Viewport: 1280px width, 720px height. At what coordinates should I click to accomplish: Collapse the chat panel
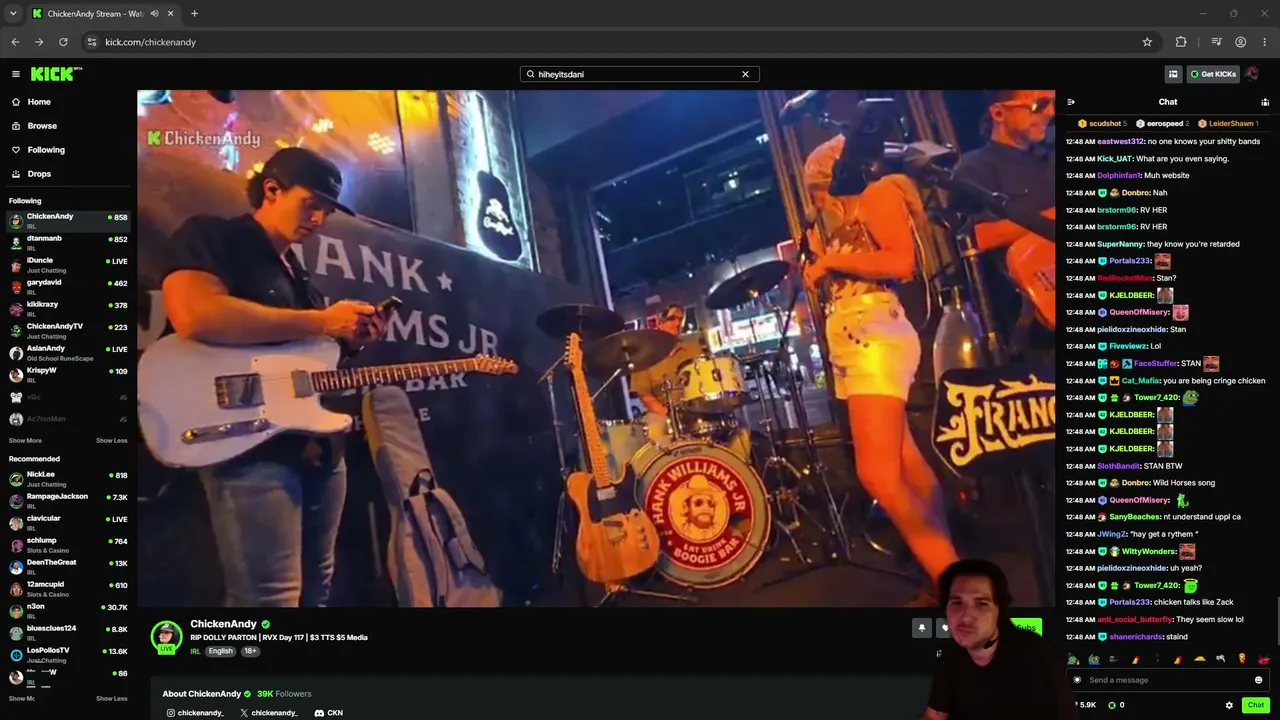click(1071, 102)
